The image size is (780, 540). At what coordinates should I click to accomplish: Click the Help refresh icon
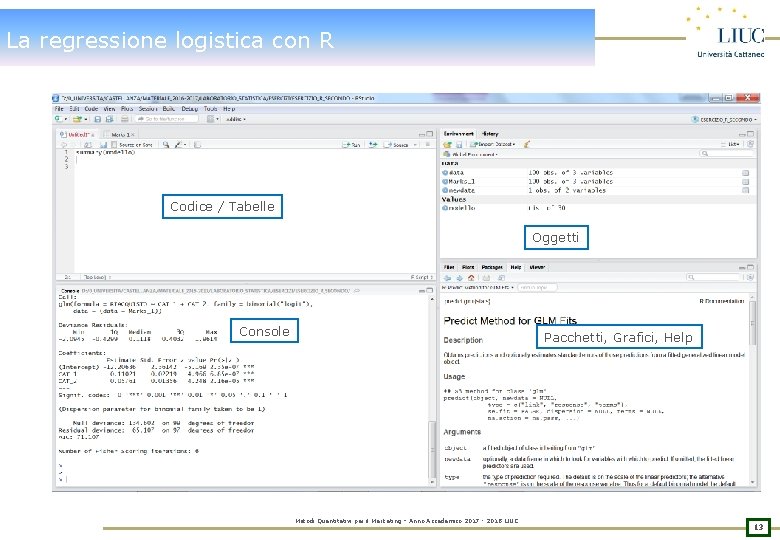[x=750, y=277]
